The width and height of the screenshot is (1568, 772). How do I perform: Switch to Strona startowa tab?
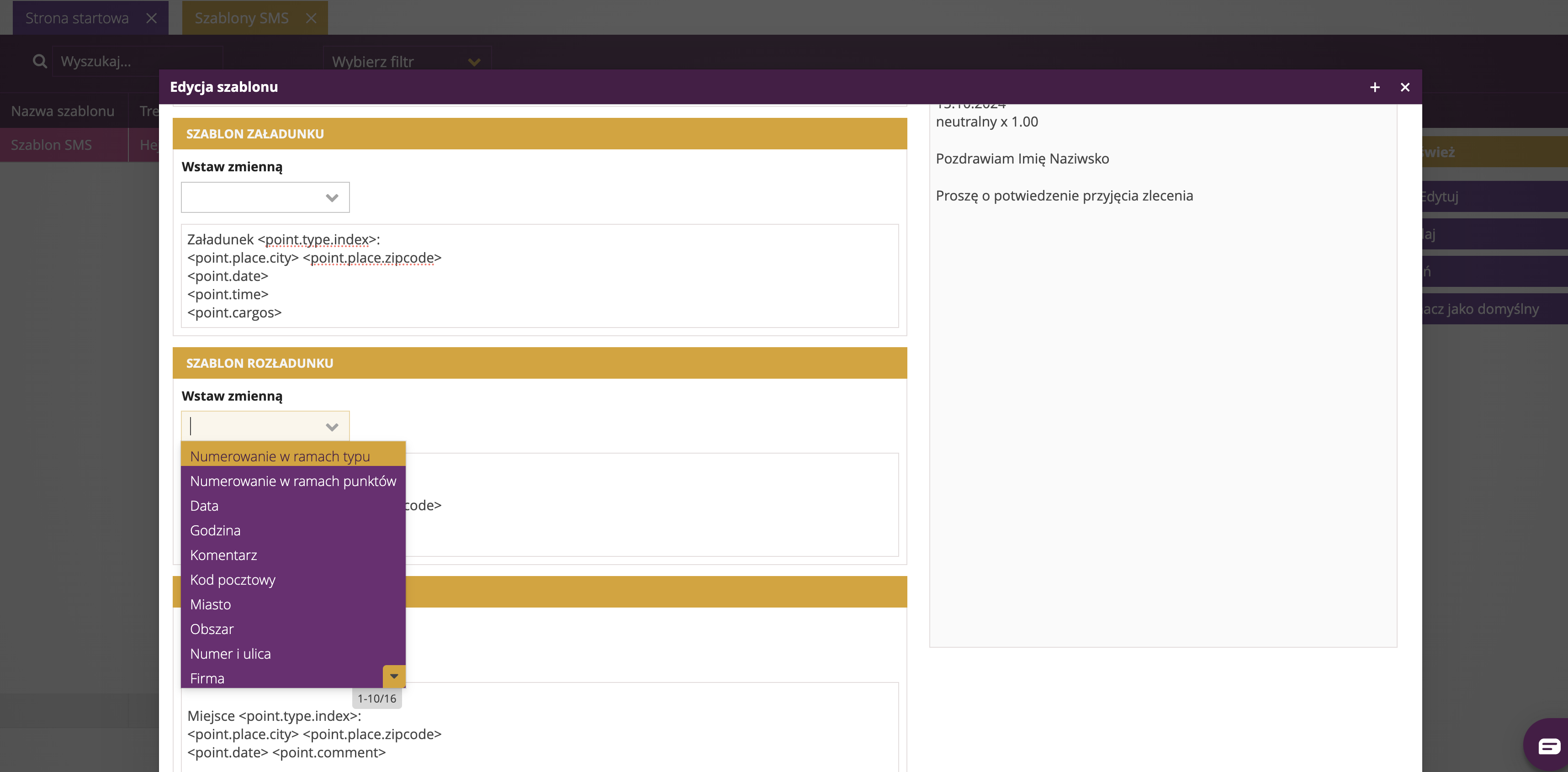coord(77,18)
